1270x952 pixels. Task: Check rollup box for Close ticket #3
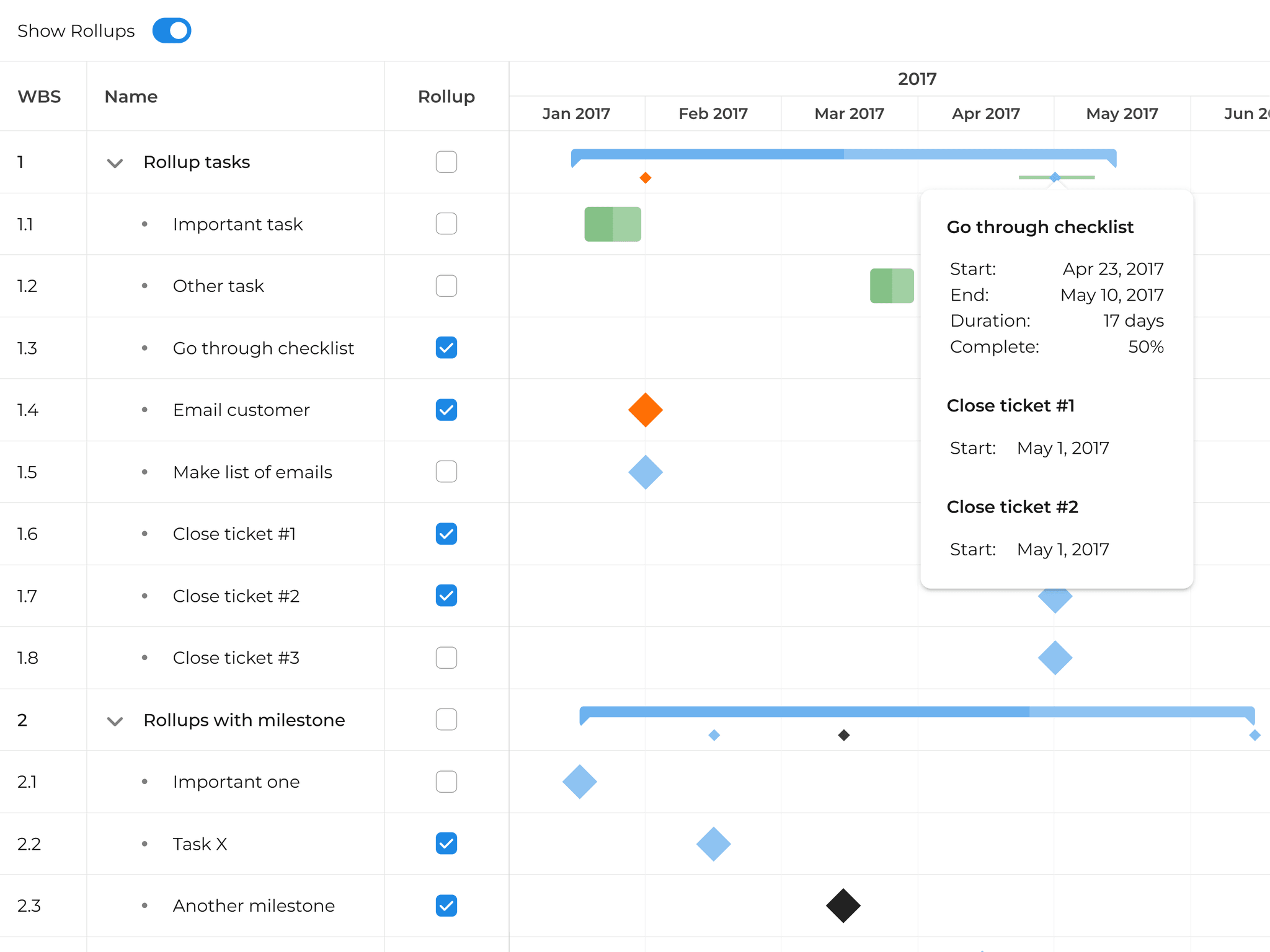[x=446, y=658]
